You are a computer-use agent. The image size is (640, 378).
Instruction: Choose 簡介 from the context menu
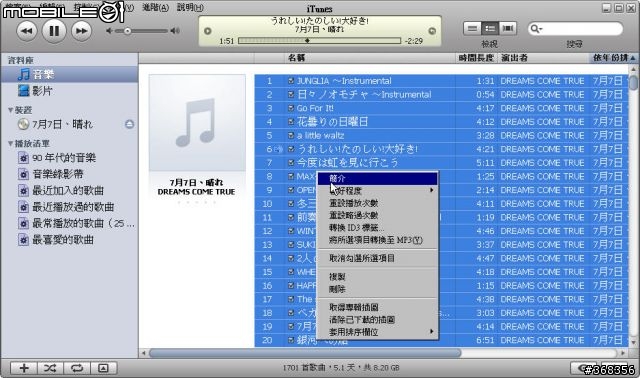coord(378,178)
